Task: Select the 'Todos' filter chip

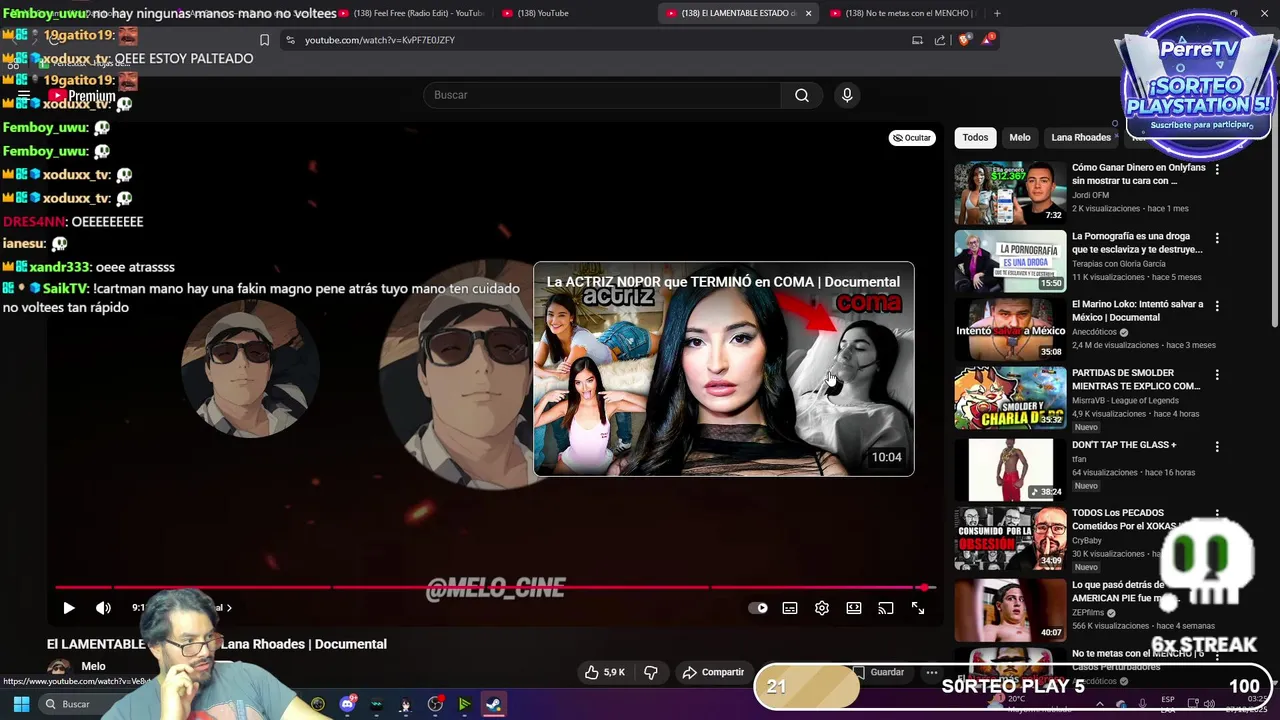Action: tap(975, 138)
